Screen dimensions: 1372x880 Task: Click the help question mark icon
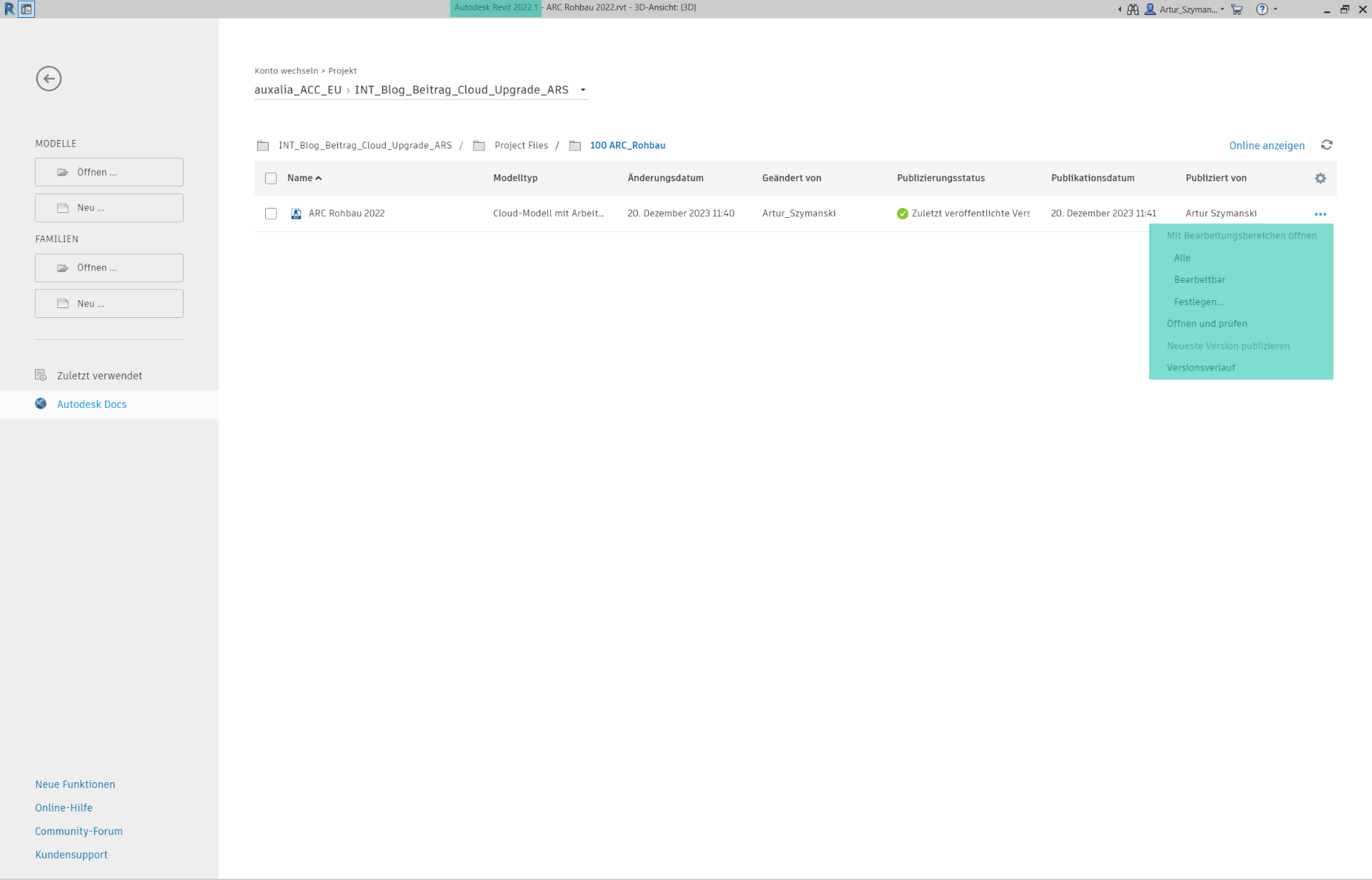[x=1262, y=9]
